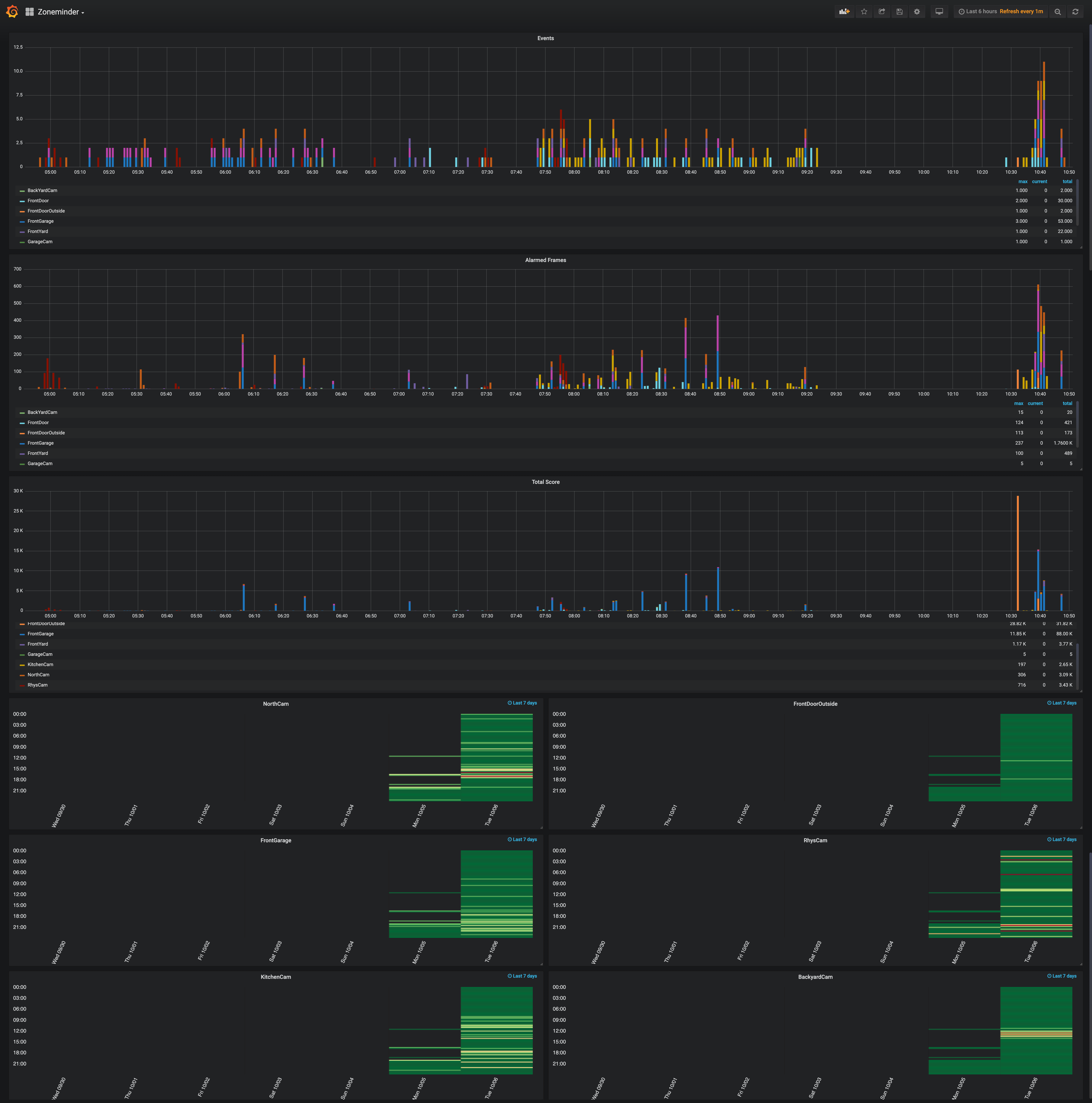Sort Events legend by total column
Viewport: 1092px width, 1103px height.
[x=1067, y=182]
